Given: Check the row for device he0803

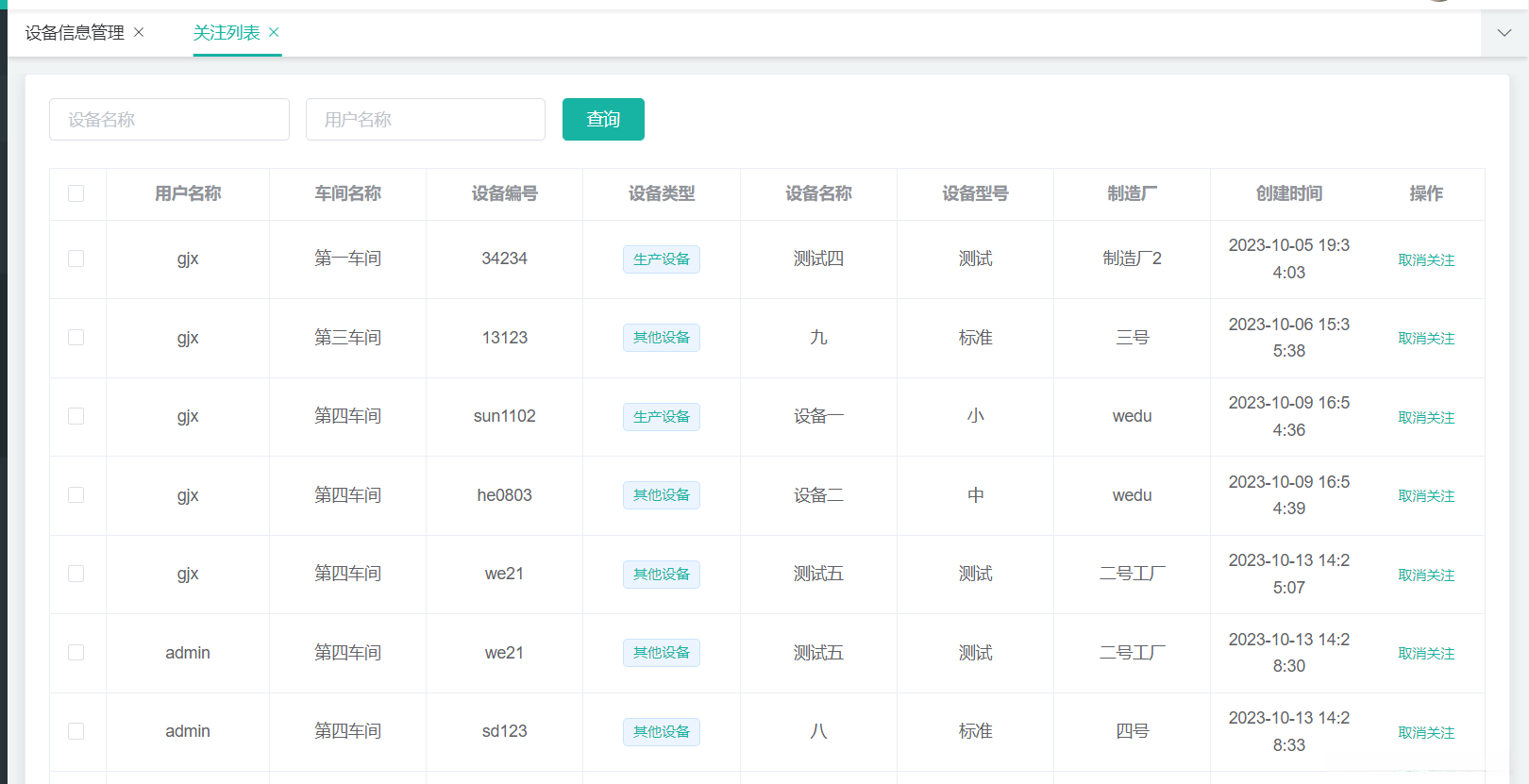Looking at the screenshot, I should pos(76,495).
